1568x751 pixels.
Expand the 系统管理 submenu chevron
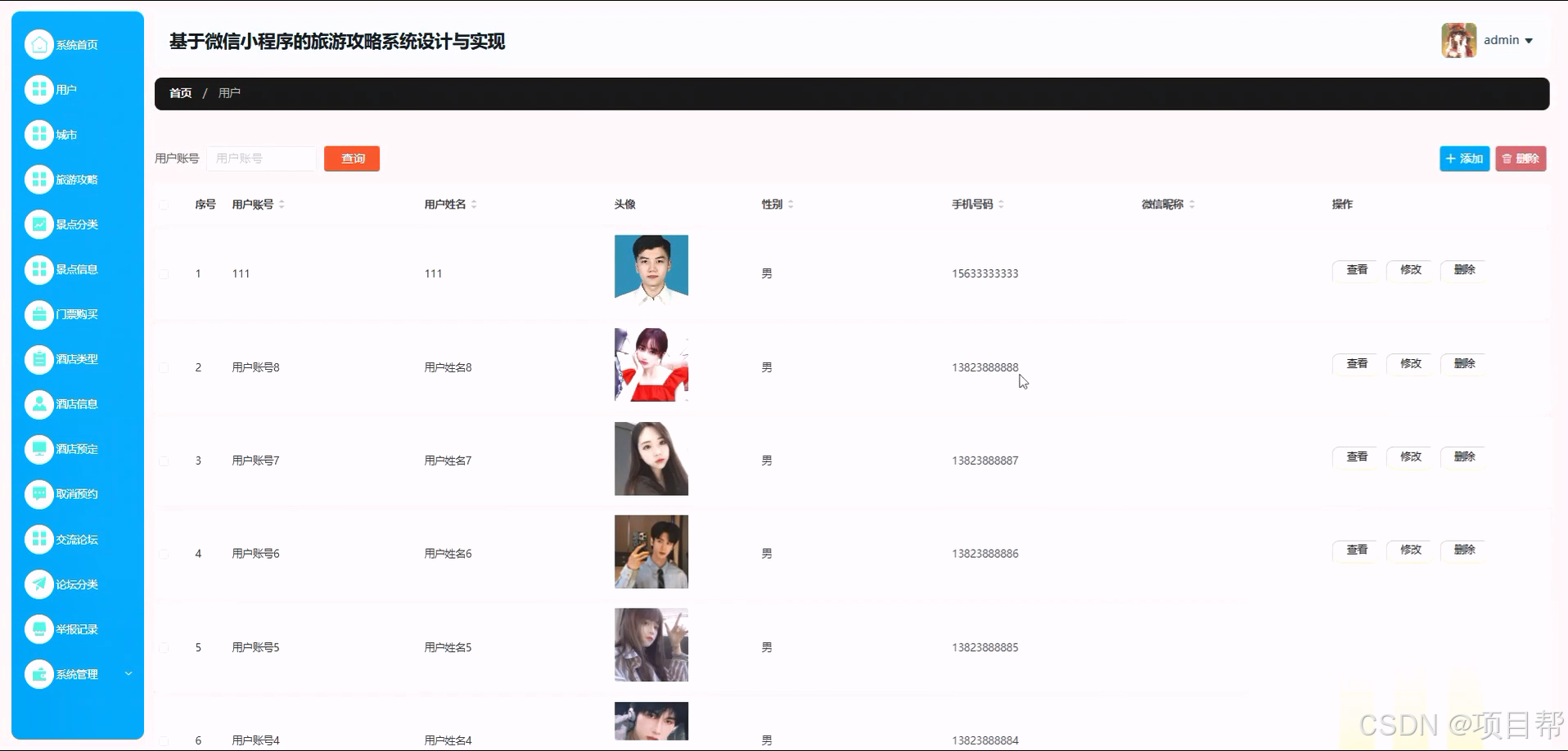[128, 674]
